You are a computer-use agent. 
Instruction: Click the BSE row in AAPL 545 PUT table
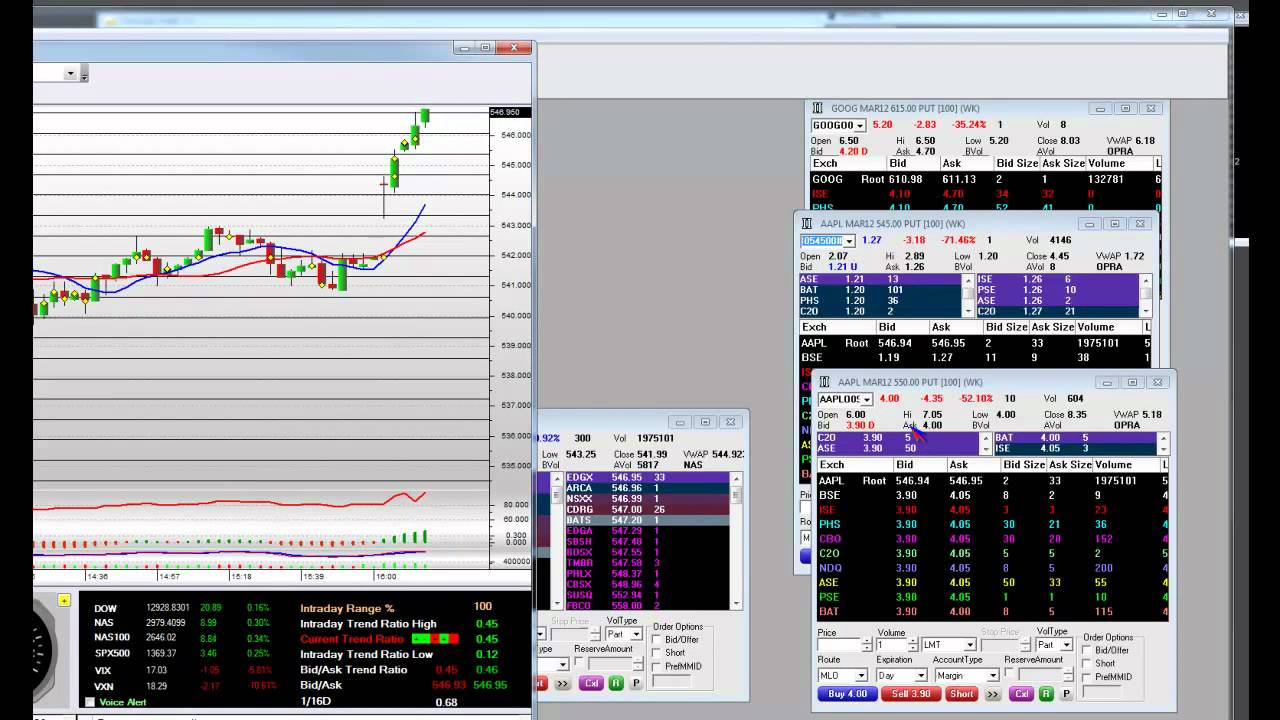pos(975,357)
